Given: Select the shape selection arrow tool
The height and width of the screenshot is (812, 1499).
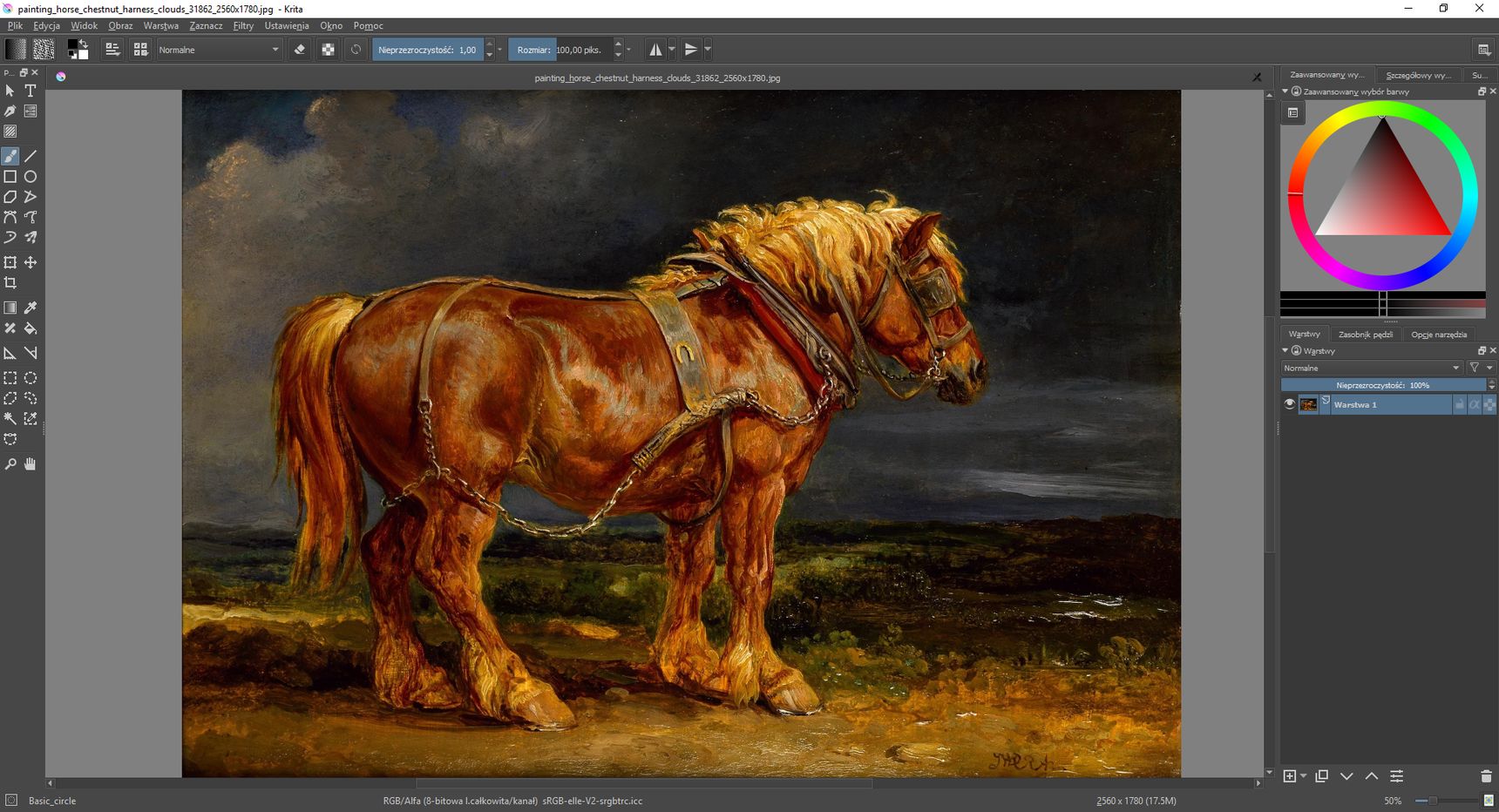Looking at the screenshot, I should click(10, 91).
